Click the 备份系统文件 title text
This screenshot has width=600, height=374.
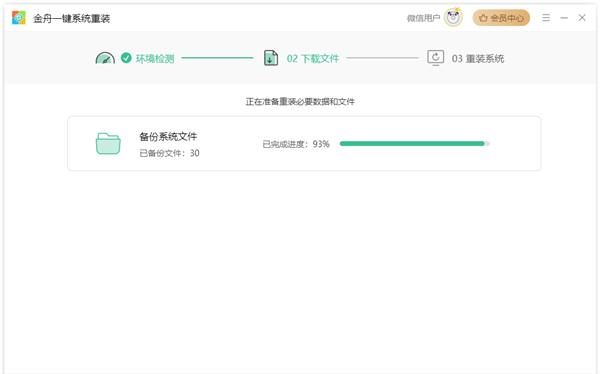[168, 136]
